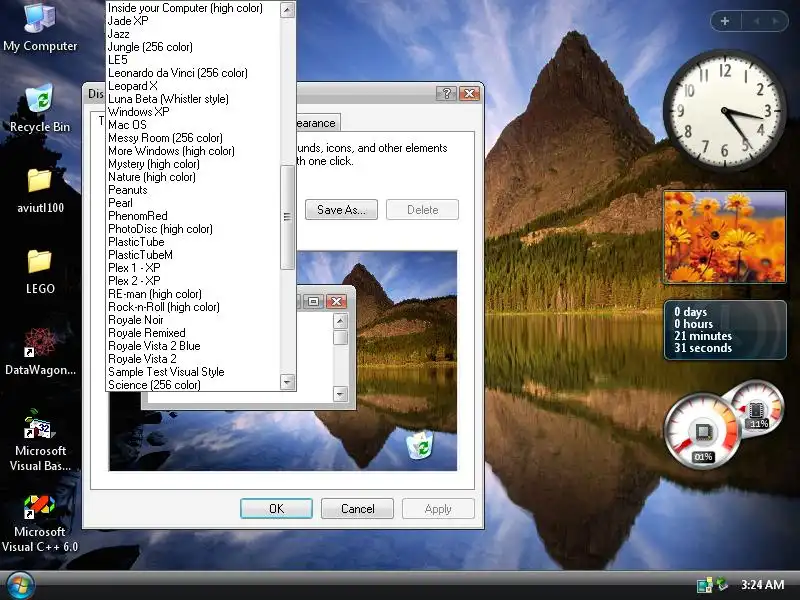Click the Start orb button
The height and width of the screenshot is (600, 800).
point(19,585)
